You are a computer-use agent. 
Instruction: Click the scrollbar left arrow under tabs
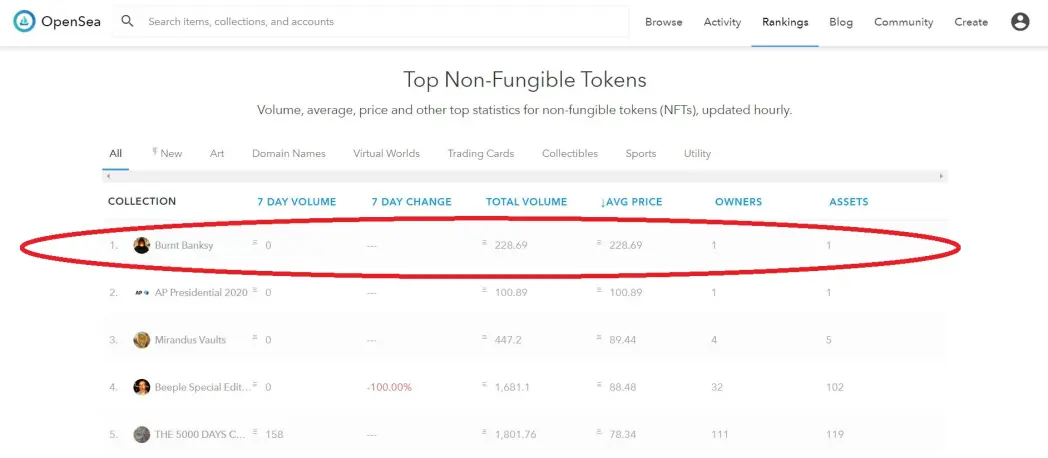[108, 176]
